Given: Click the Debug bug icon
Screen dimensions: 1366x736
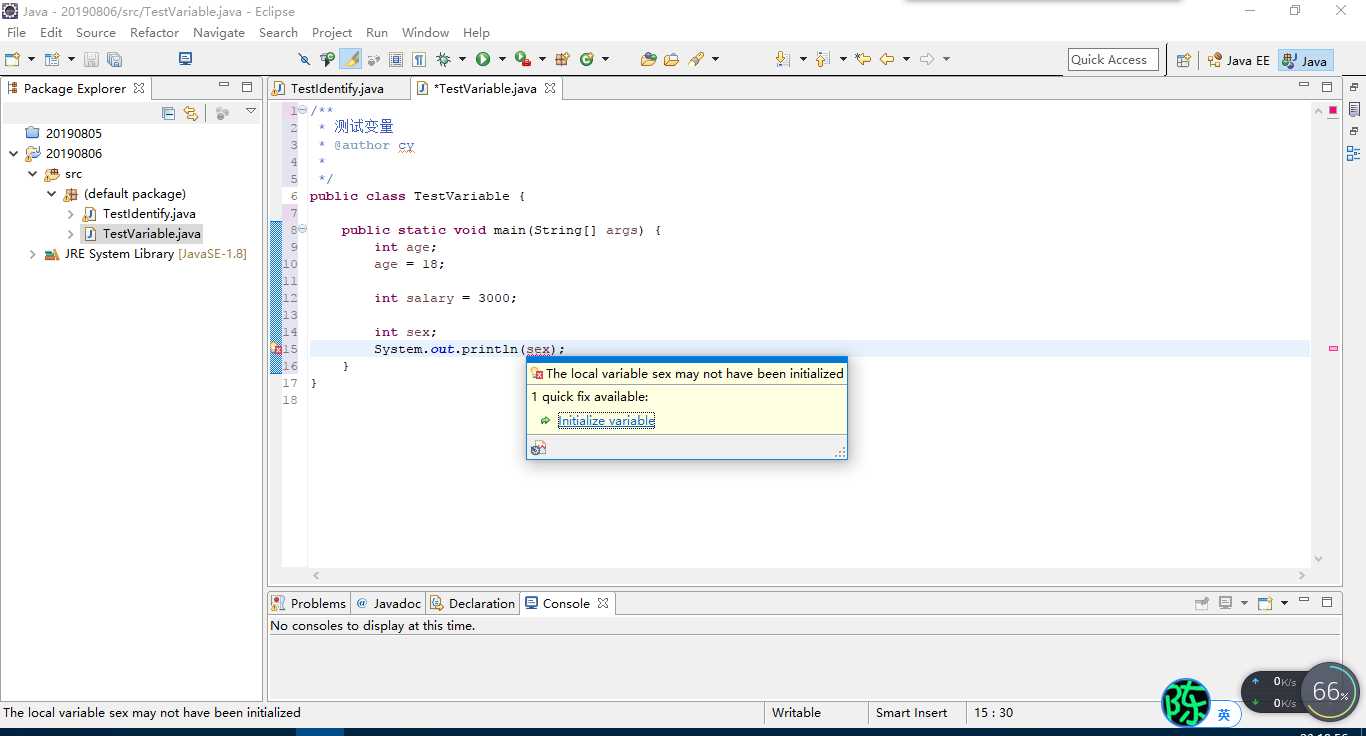Looking at the screenshot, I should point(443,60).
